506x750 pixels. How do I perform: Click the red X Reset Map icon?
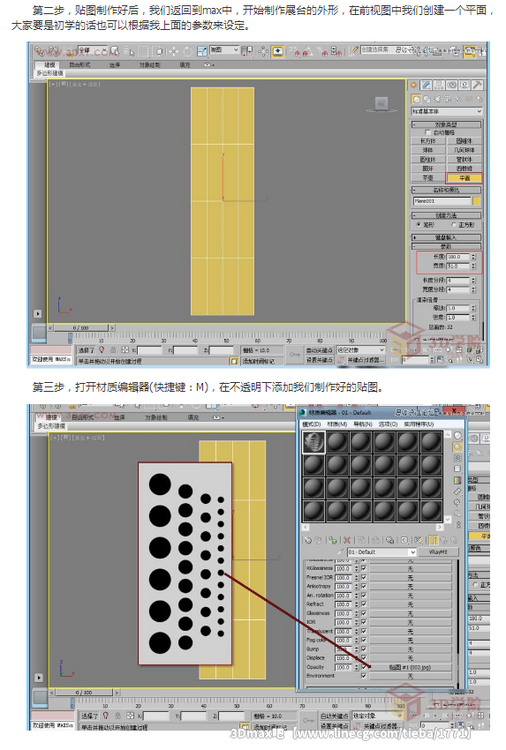347,540
